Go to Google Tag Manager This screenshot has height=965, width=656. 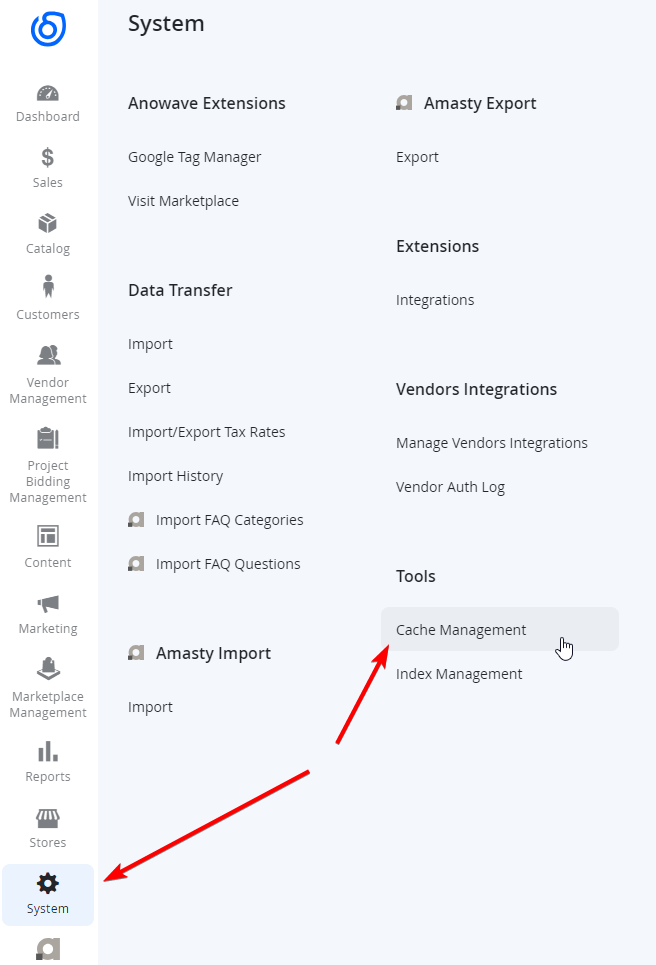(194, 158)
